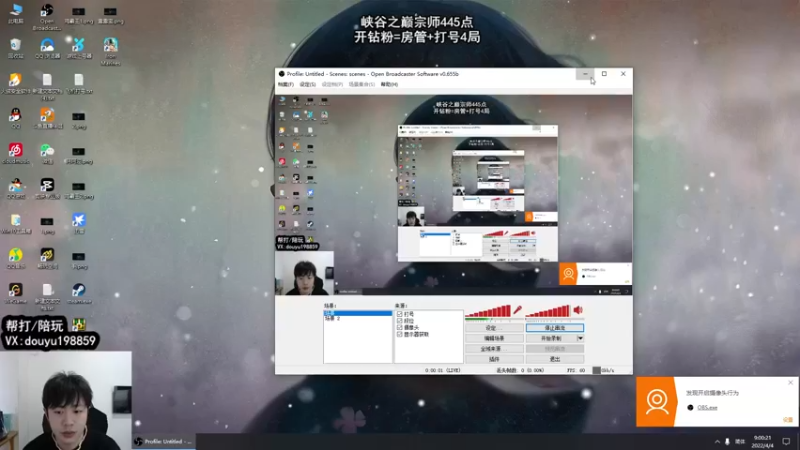The width and height of the screenshot is (800, 450).
Task: Show hidden system tray icons chevron
Action: [717, 441]
